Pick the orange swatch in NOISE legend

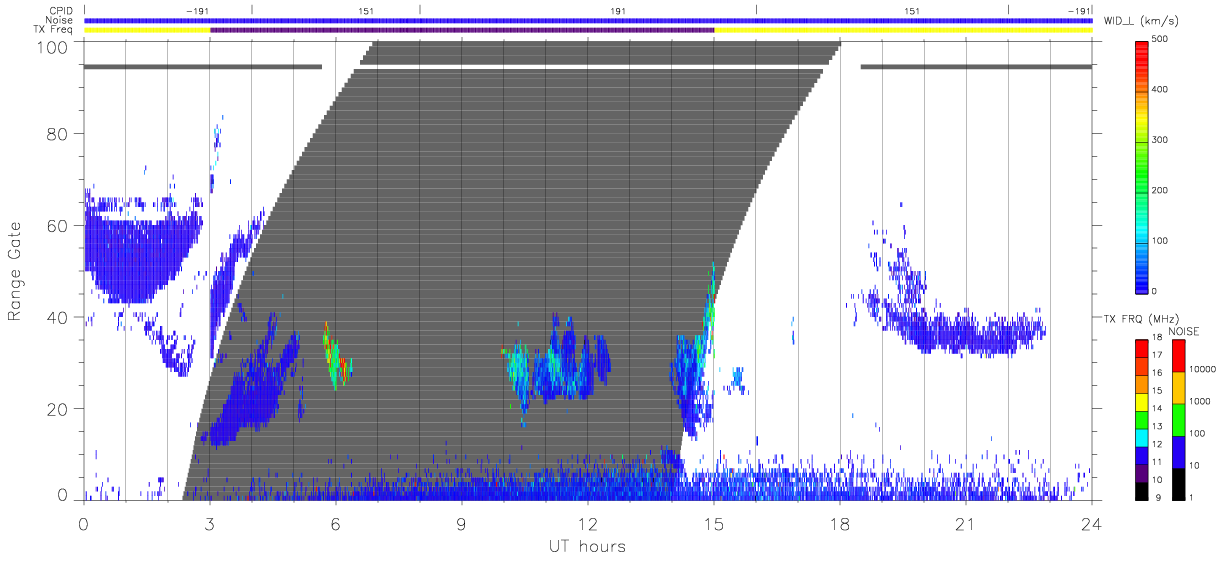point(1178,388)
